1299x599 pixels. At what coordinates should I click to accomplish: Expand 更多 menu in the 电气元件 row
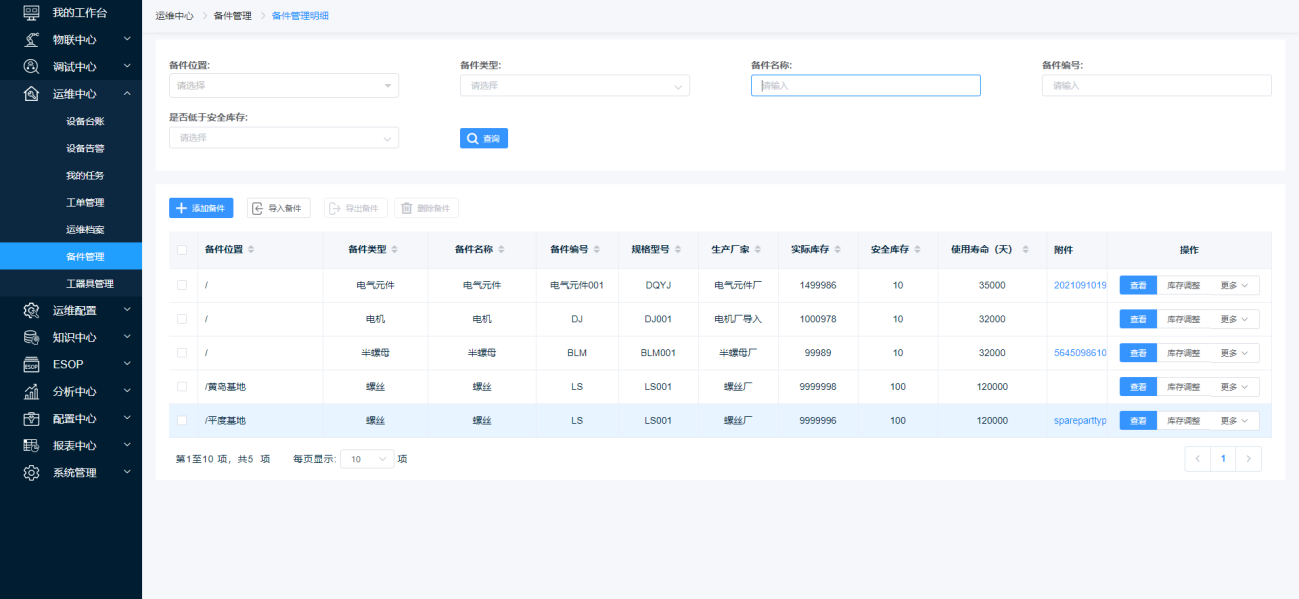1235,285
